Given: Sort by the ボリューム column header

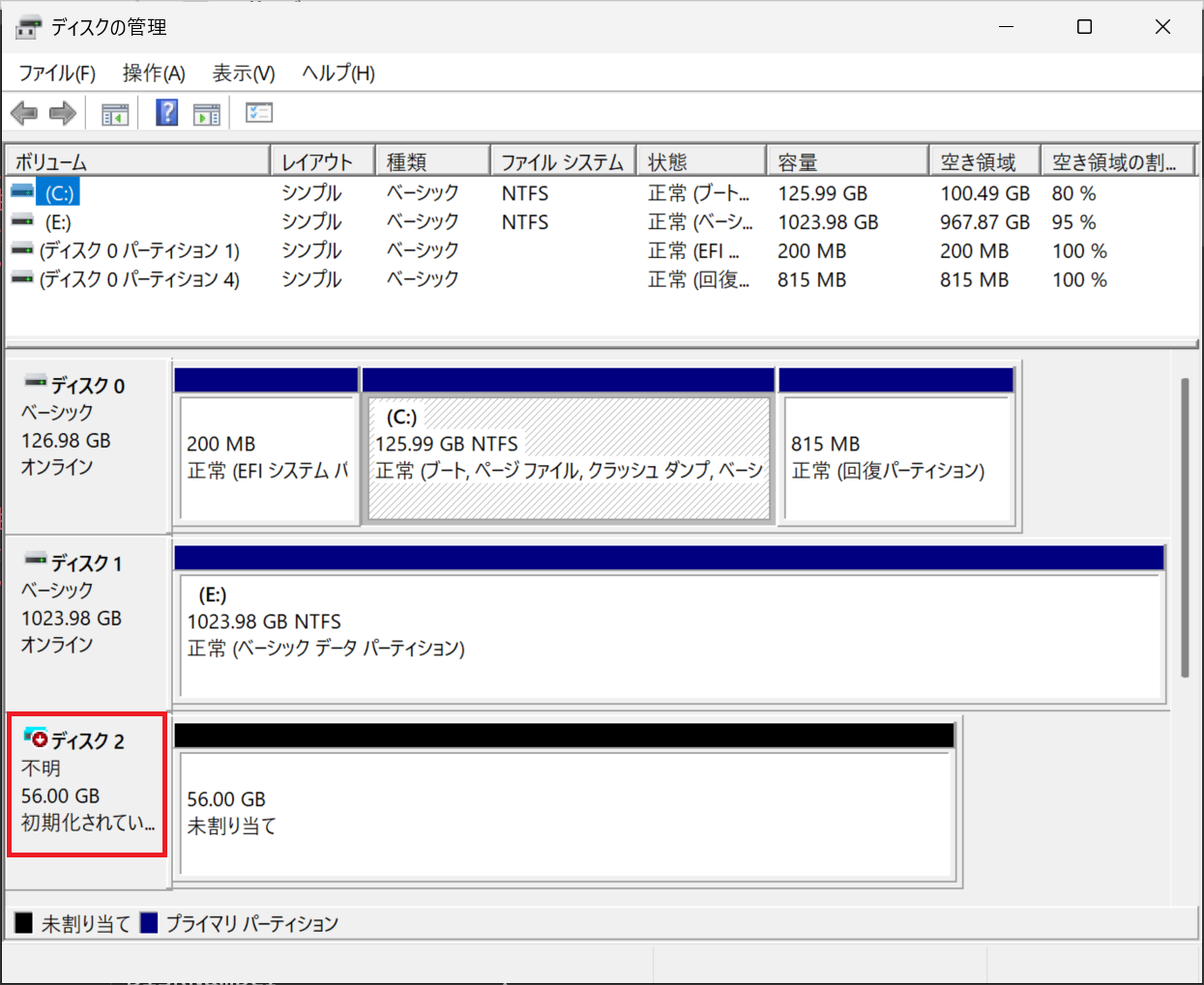Looking at the screenshot, I should tap(137, 161).
